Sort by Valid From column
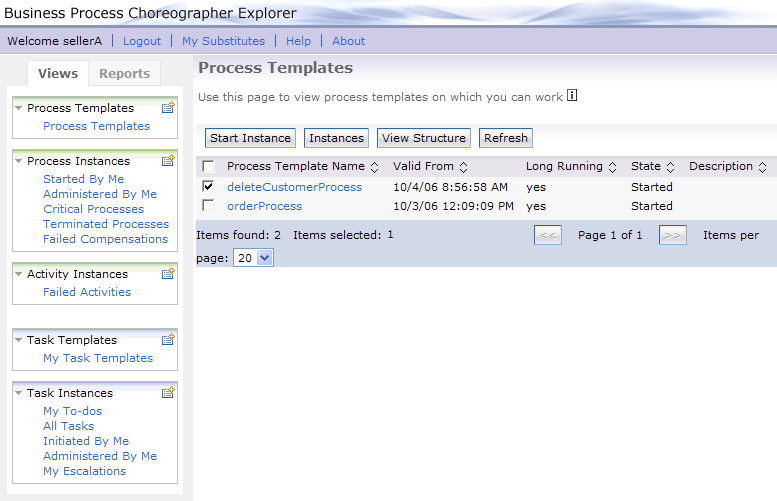 [x=463, y=167]
